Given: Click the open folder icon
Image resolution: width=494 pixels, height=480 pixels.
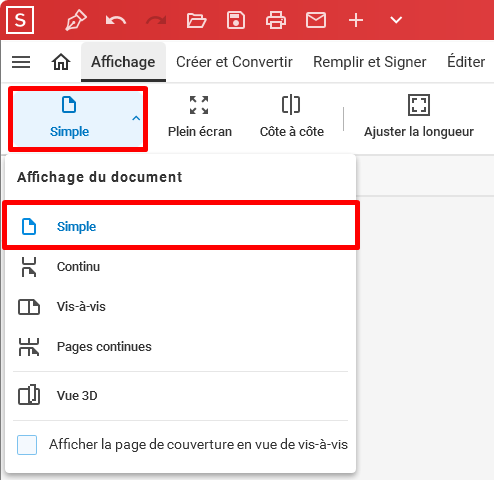Looking at the screenshot, I should 196,21.
